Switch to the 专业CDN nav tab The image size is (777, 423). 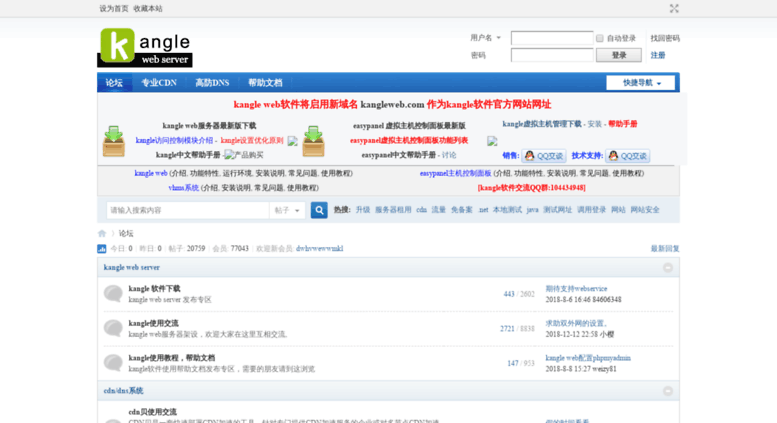159,83
